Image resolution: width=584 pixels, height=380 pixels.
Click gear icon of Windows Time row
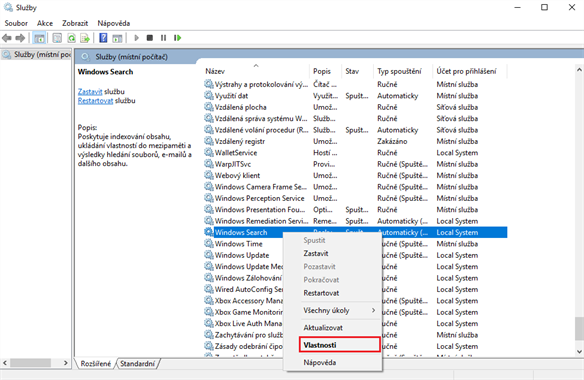[209, 244]
